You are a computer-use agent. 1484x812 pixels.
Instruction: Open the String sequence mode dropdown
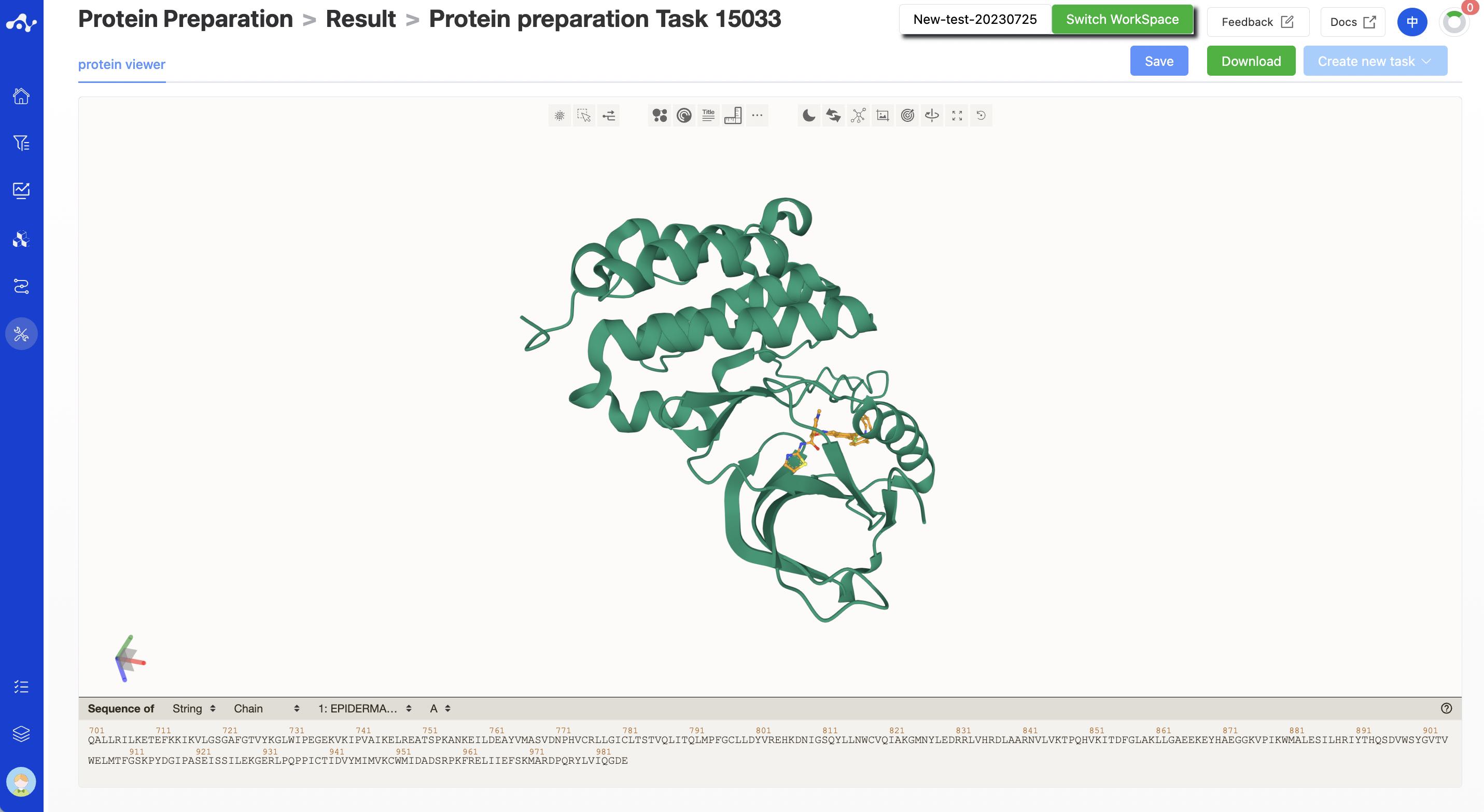tap(193, 708)
